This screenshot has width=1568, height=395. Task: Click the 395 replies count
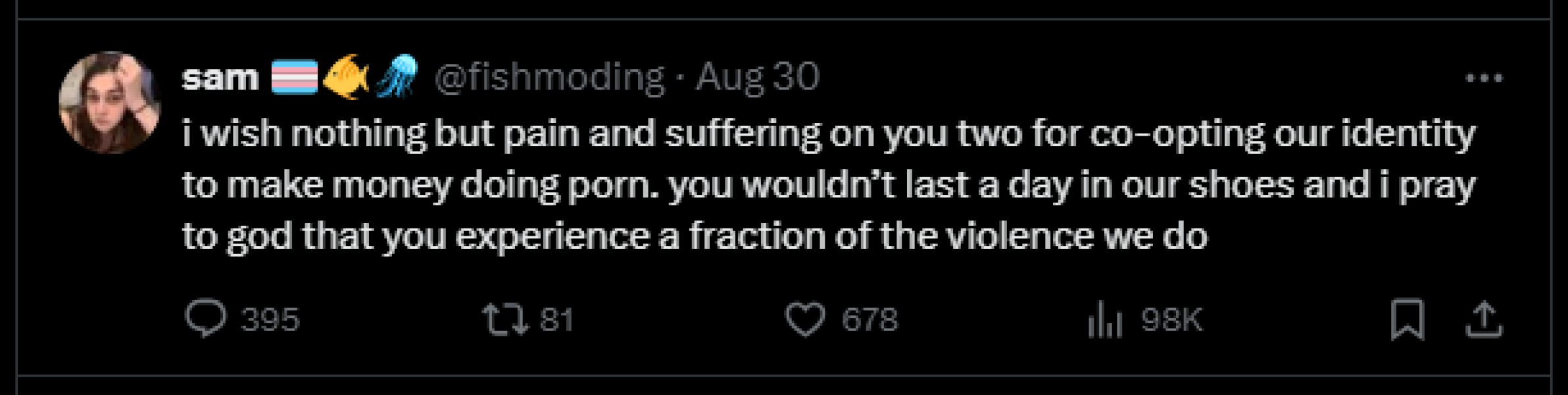[270, 320]
